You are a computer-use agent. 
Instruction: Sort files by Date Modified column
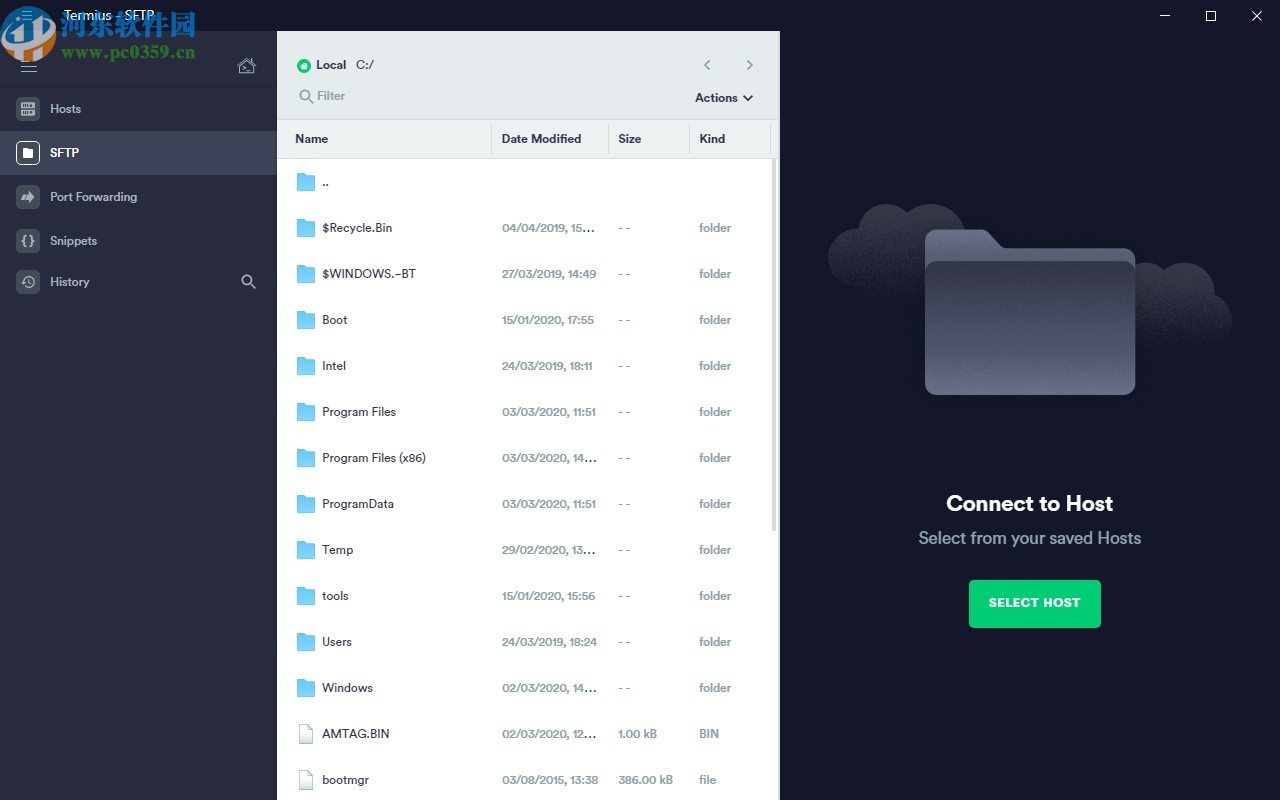pyautogui.click(x=550, y=139)
